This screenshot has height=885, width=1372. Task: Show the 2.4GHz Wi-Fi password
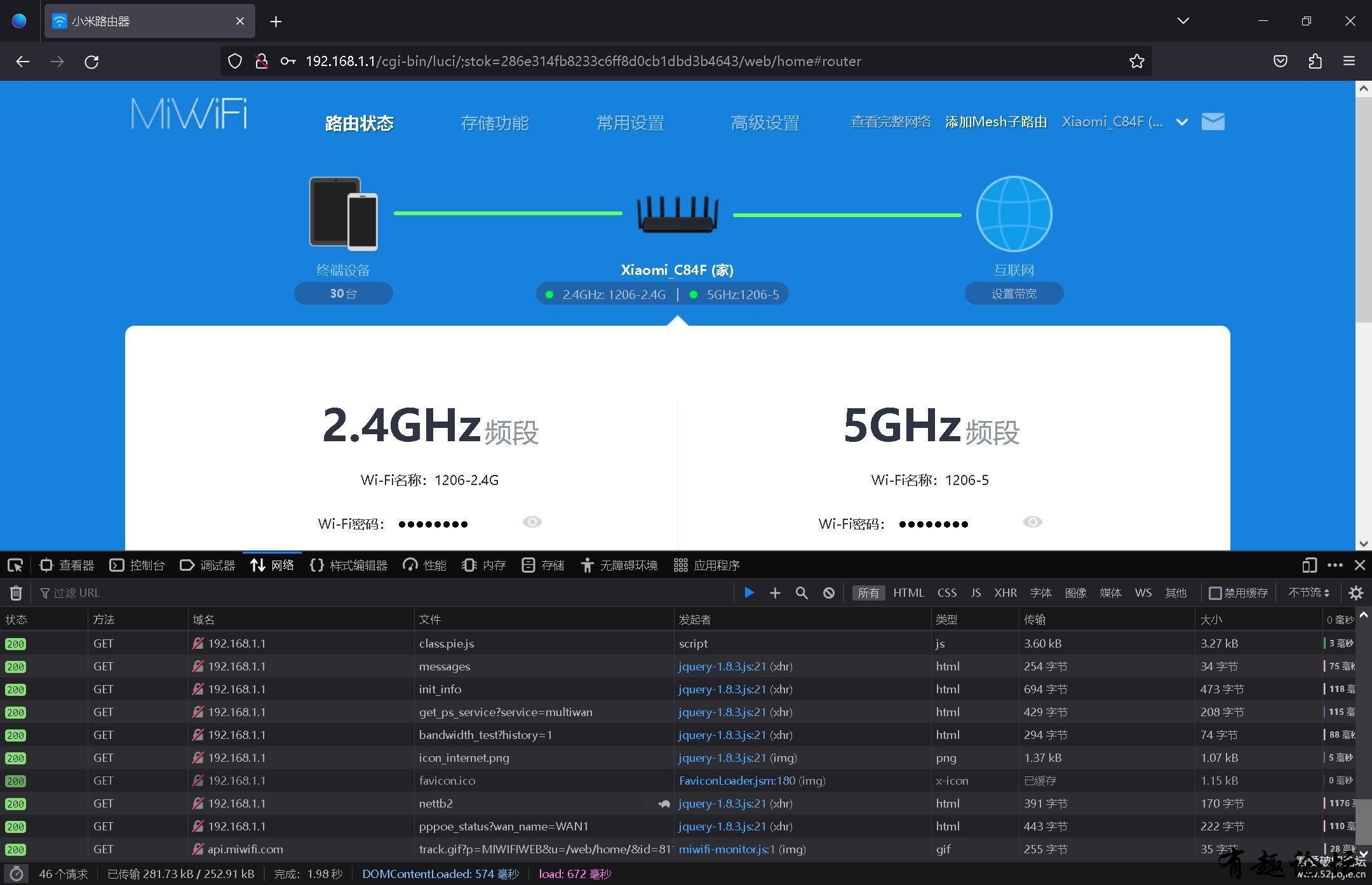tap(532, 522)
